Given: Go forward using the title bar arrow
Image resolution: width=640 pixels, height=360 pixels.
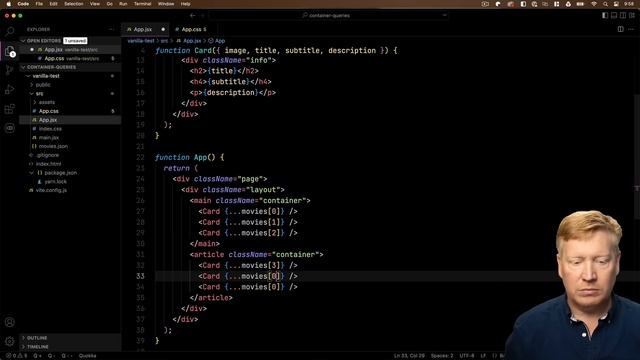Looking at the screenshot, I should point(203,16).
